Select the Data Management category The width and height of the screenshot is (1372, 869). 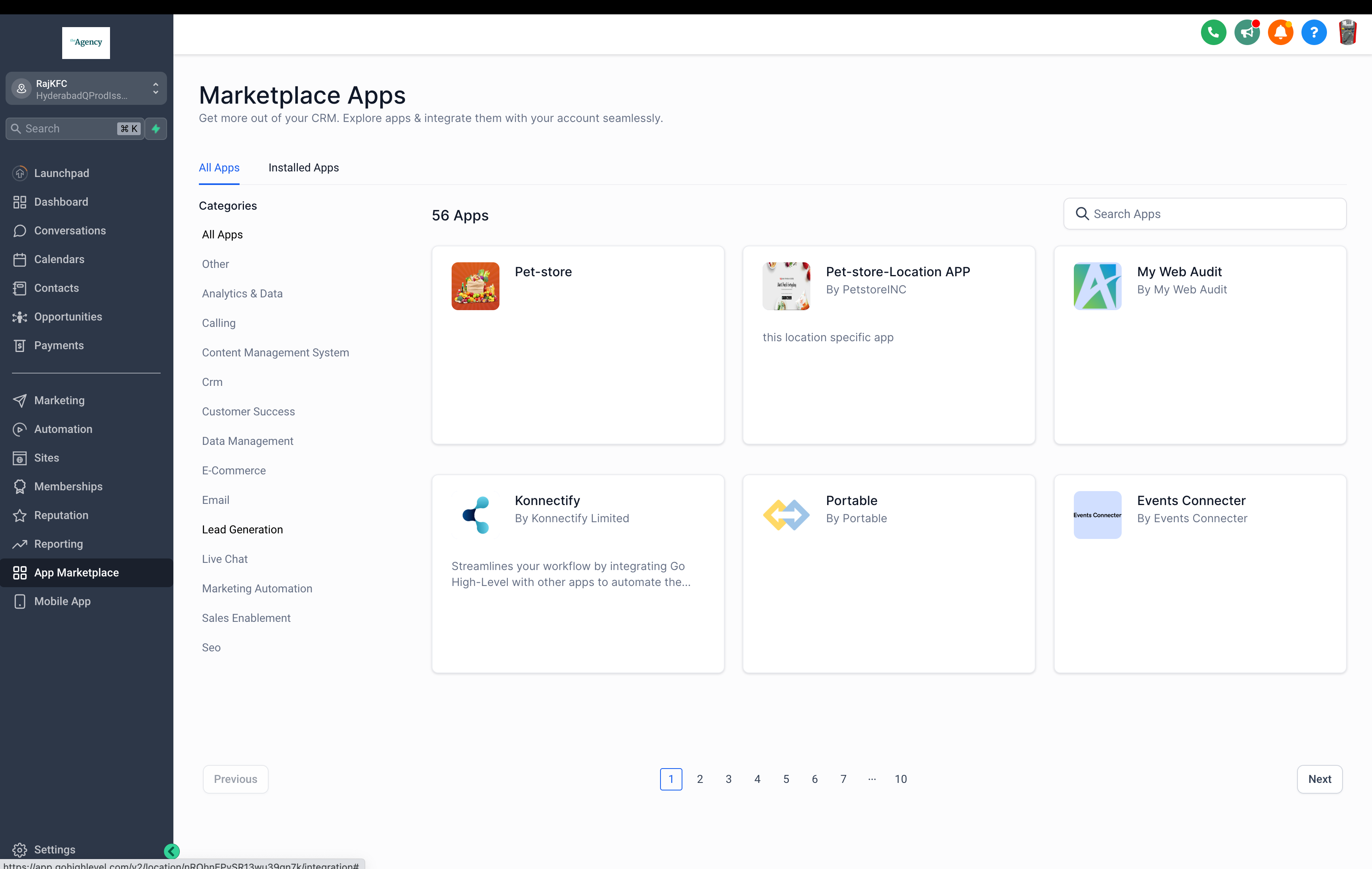point(247,441)
